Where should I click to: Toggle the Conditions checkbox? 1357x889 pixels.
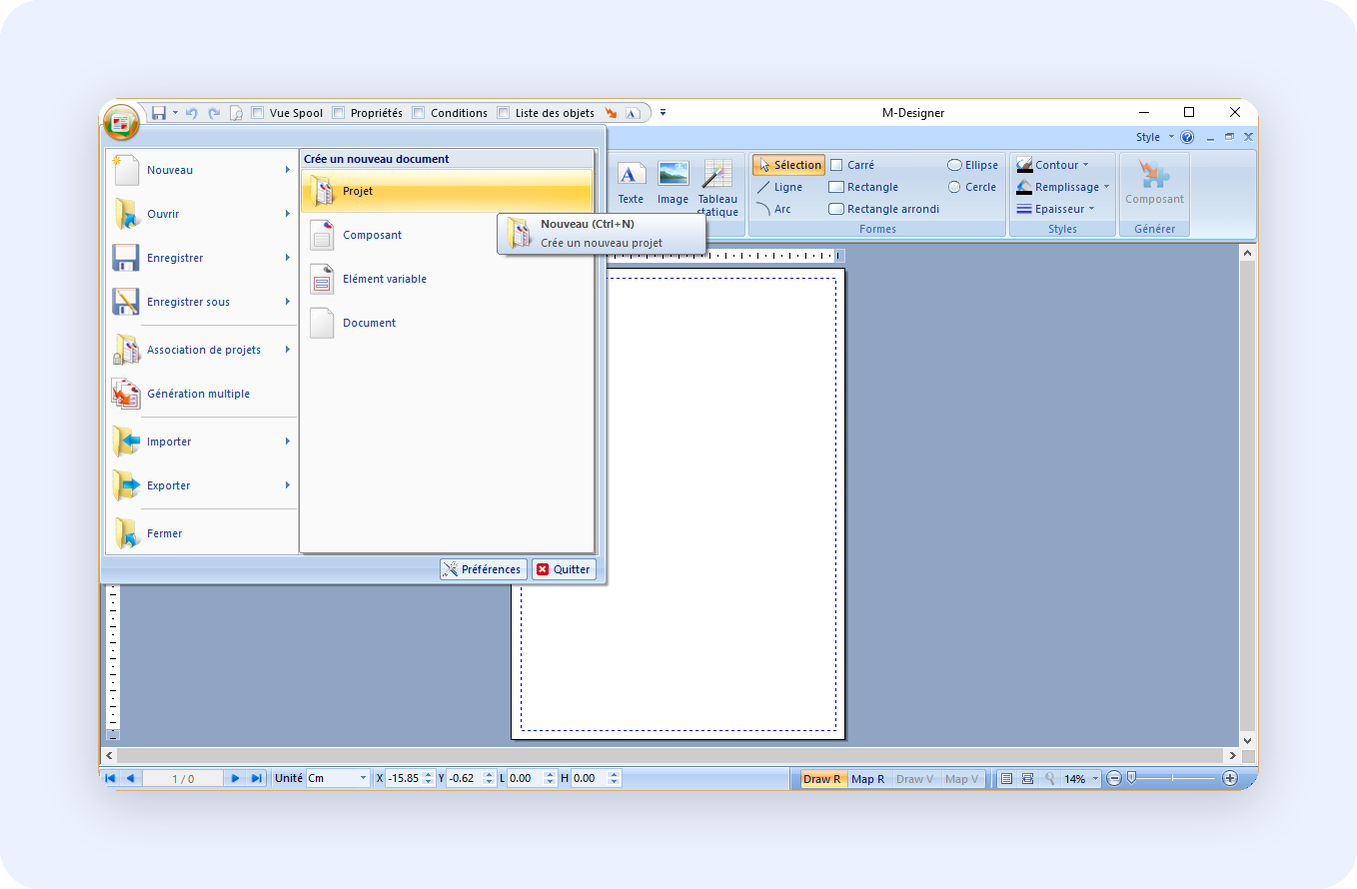419,113
